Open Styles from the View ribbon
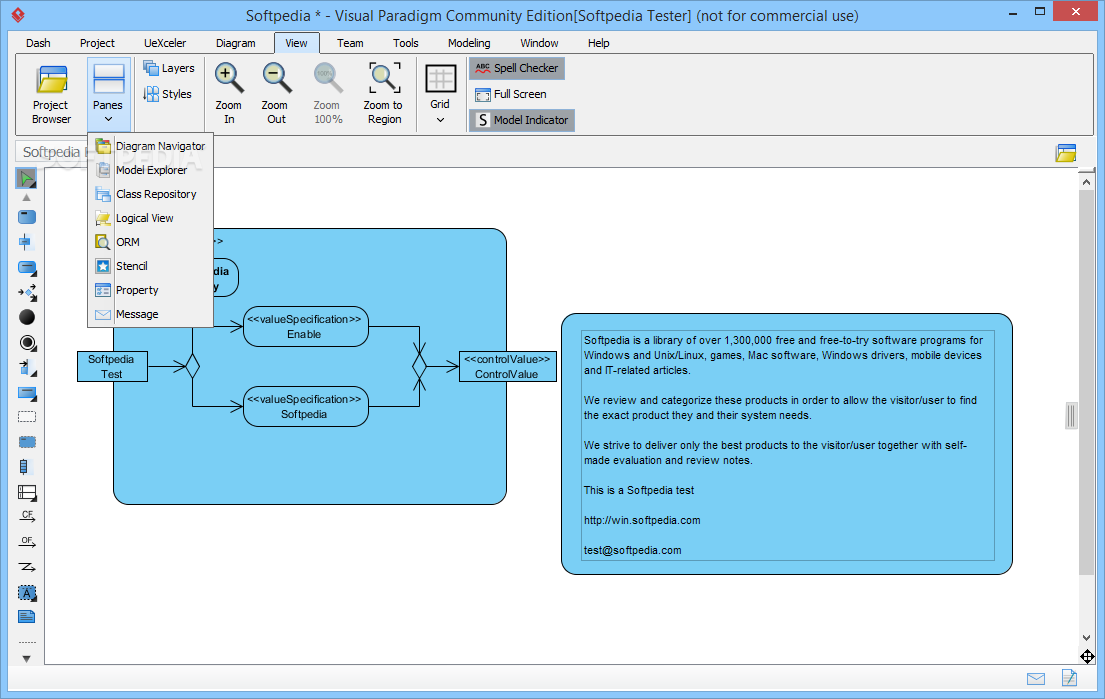 168,94
